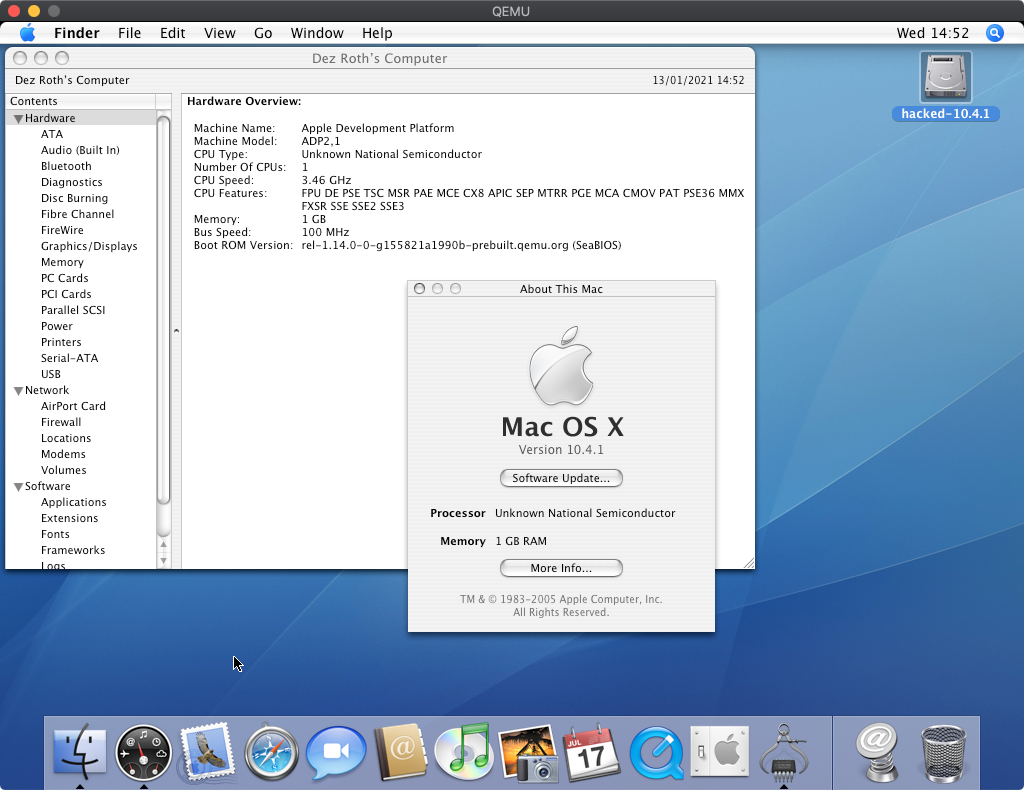1024x790 pixels.
Task: Select Audio (Built In) in Contents
Action: [80, 150]
